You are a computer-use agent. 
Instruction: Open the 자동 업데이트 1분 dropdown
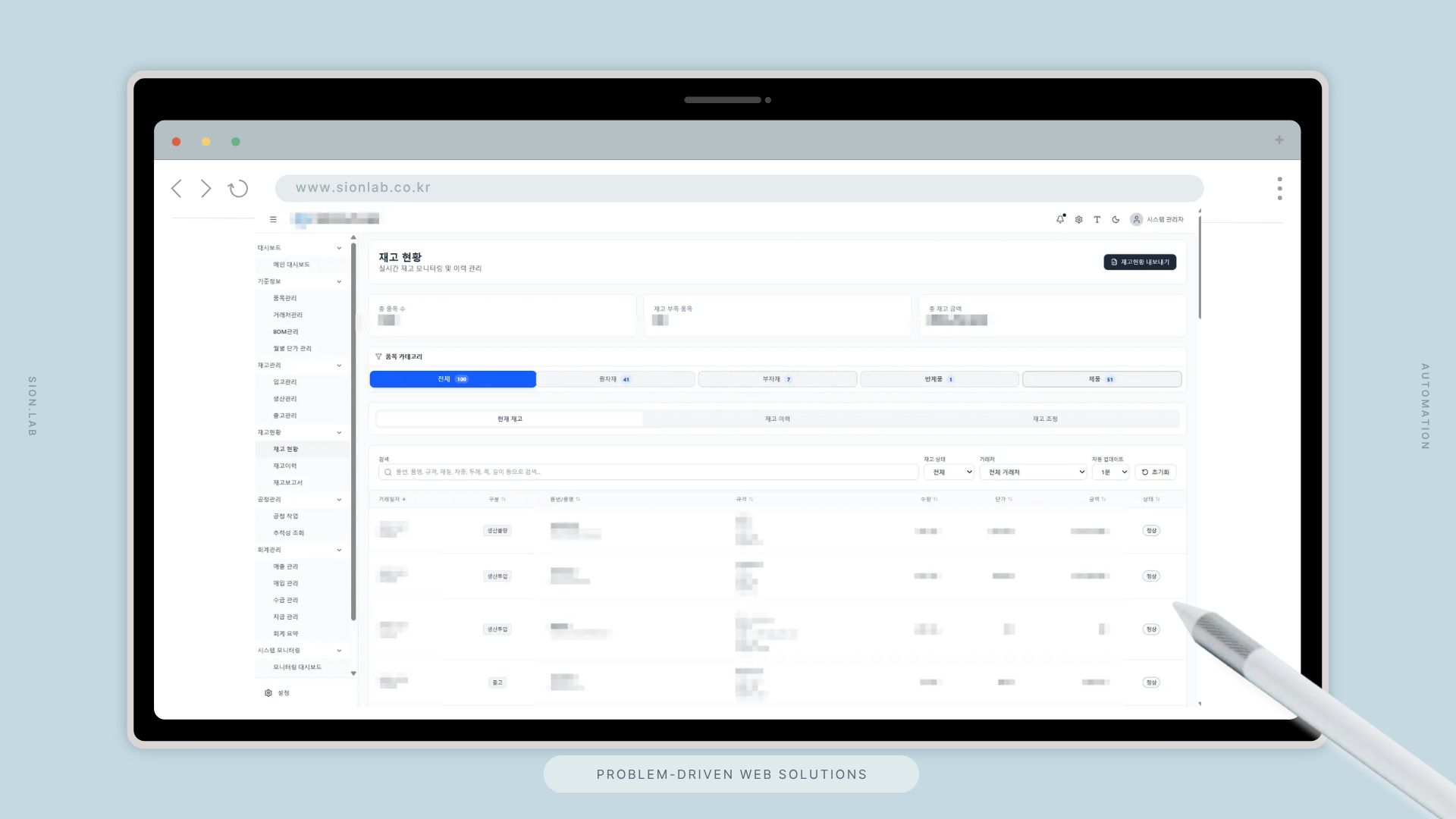point(1110,472)
